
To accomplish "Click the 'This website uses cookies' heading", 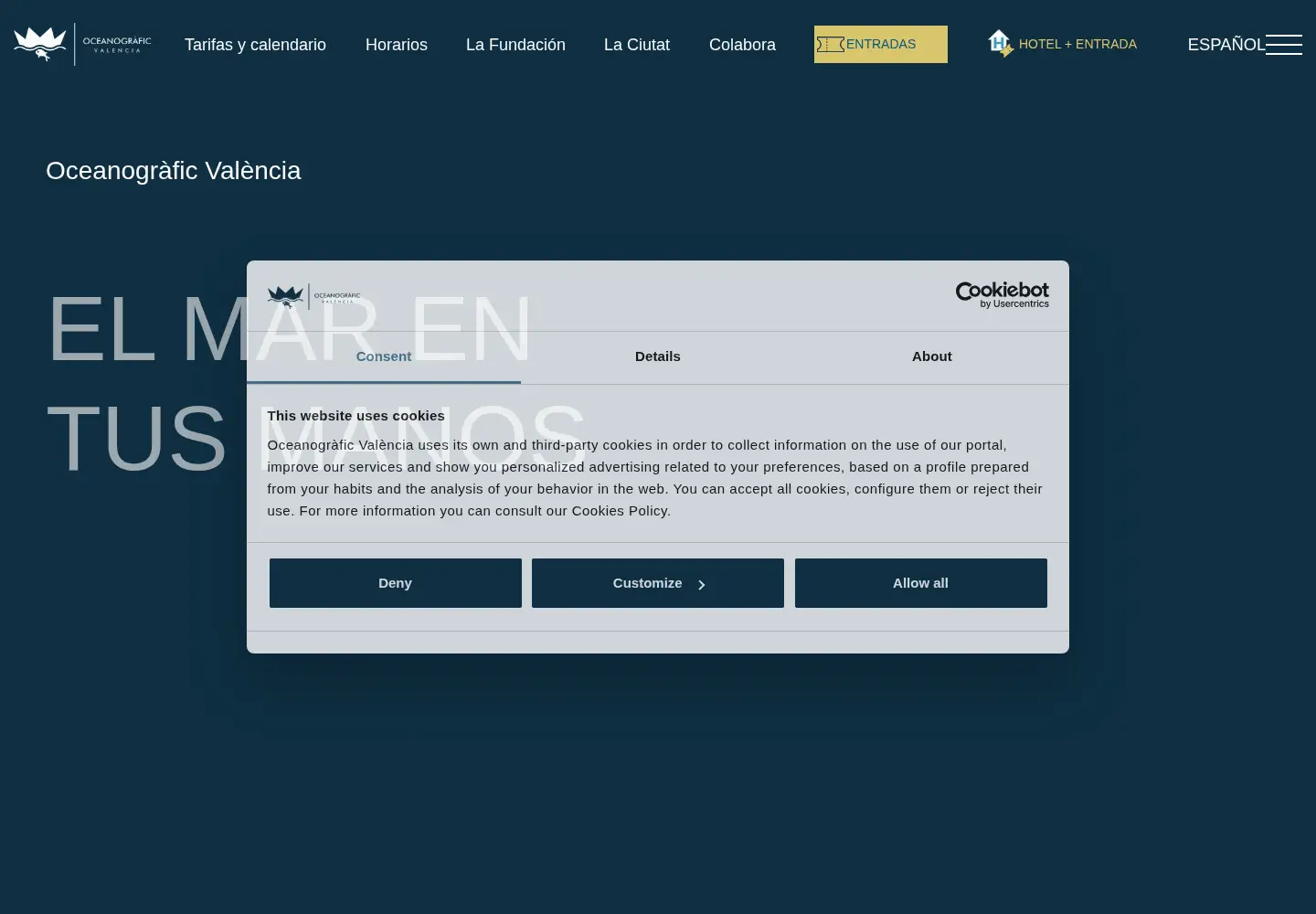I will [x=356, y=416].
